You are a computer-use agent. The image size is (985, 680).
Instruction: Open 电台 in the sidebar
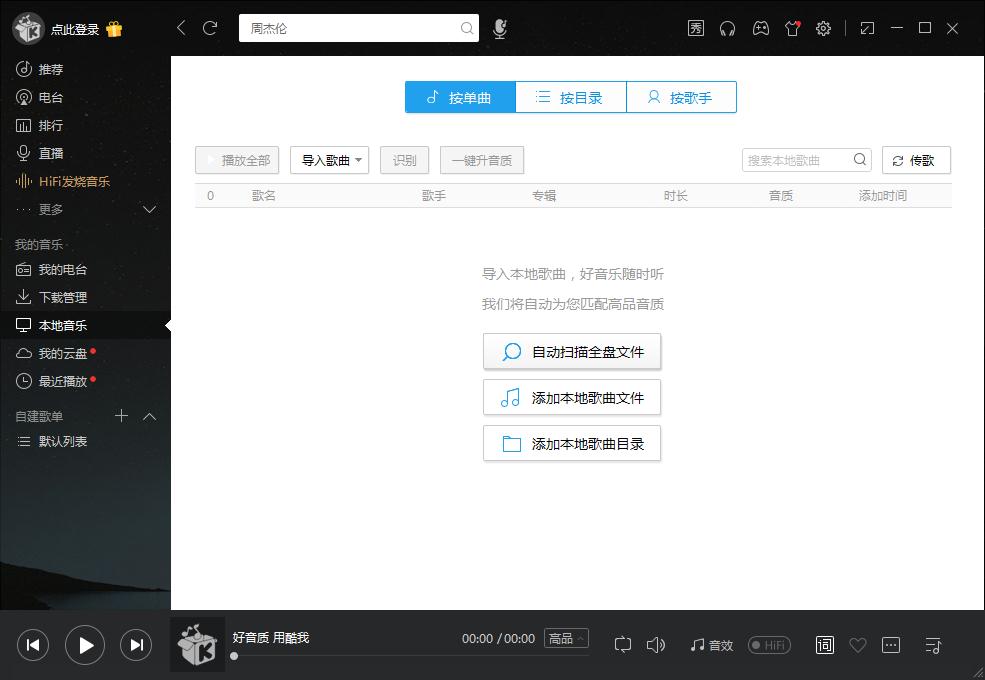pos(85,97)
